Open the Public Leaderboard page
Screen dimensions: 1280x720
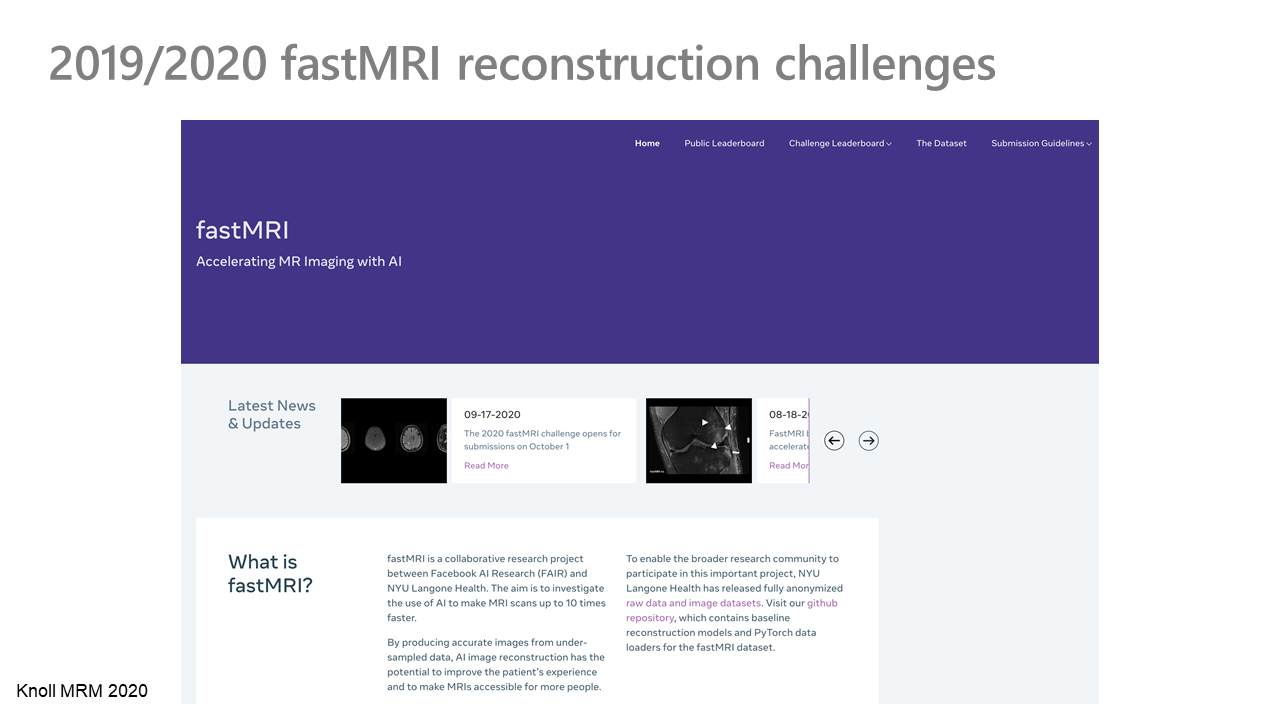pos(724,143)
